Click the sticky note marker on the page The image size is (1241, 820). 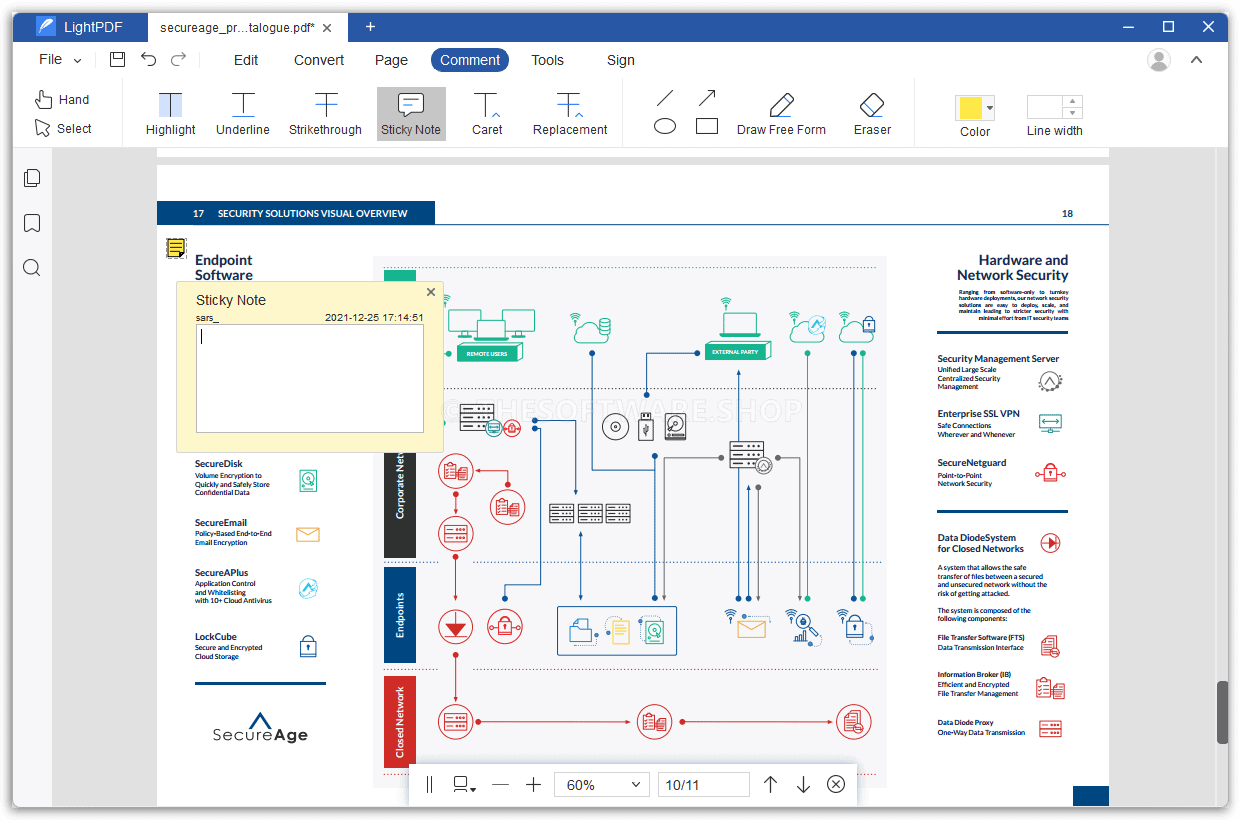[176, 247]
